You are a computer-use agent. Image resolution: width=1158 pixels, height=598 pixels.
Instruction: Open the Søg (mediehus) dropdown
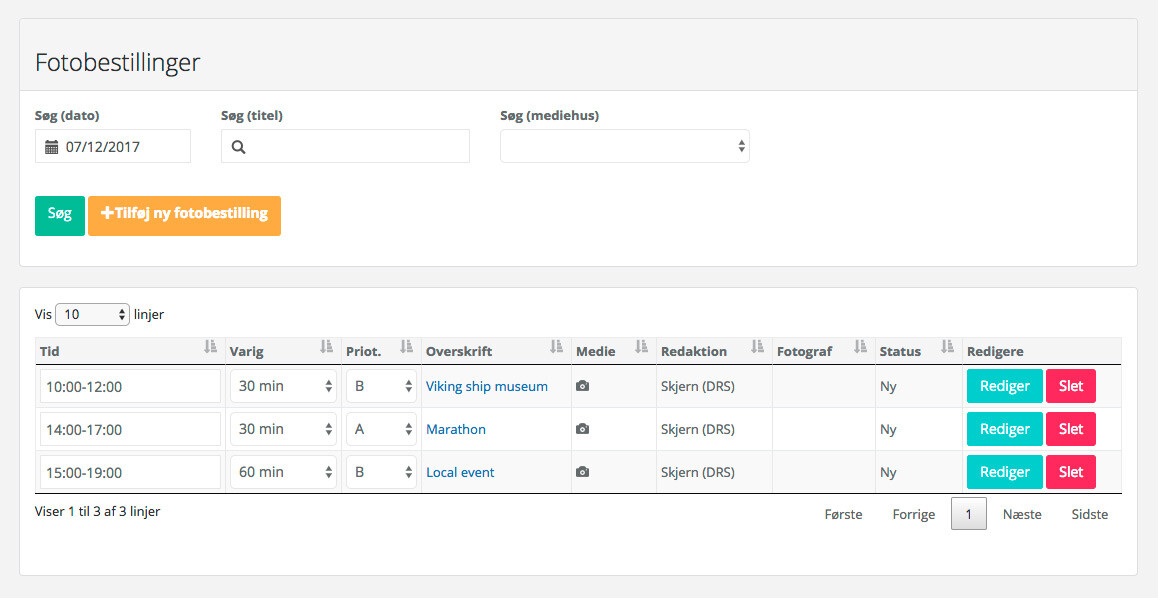pos(624,146)
